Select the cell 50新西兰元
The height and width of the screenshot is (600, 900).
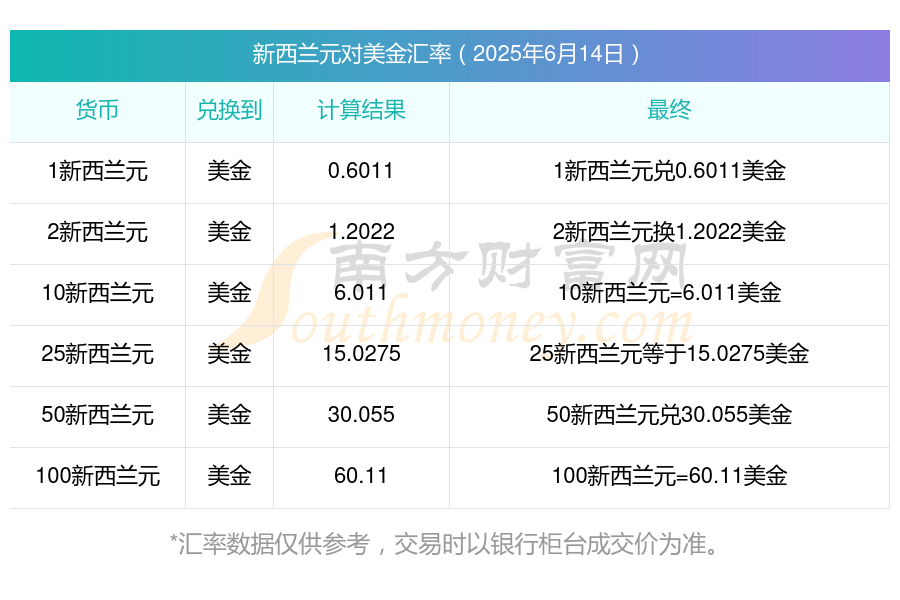98,415
